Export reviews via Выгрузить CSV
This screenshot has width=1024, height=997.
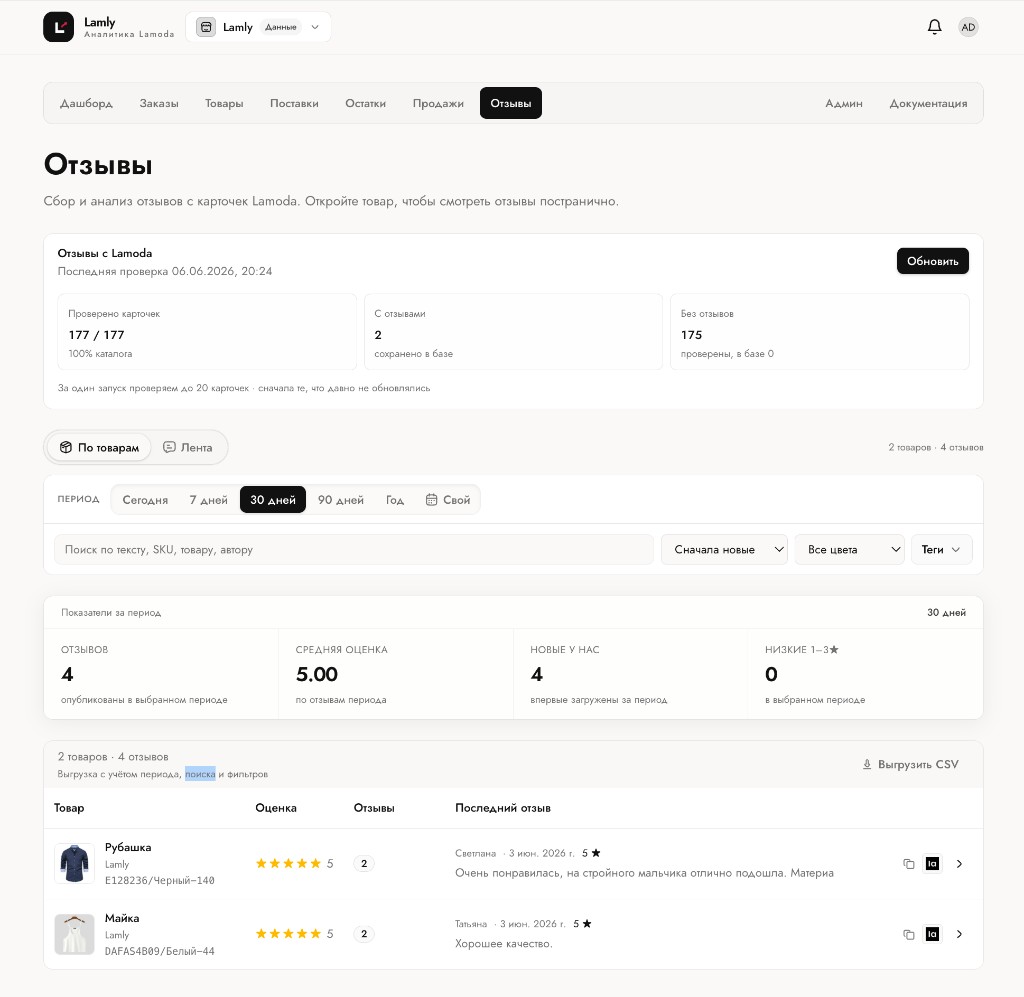coord(910,765)
